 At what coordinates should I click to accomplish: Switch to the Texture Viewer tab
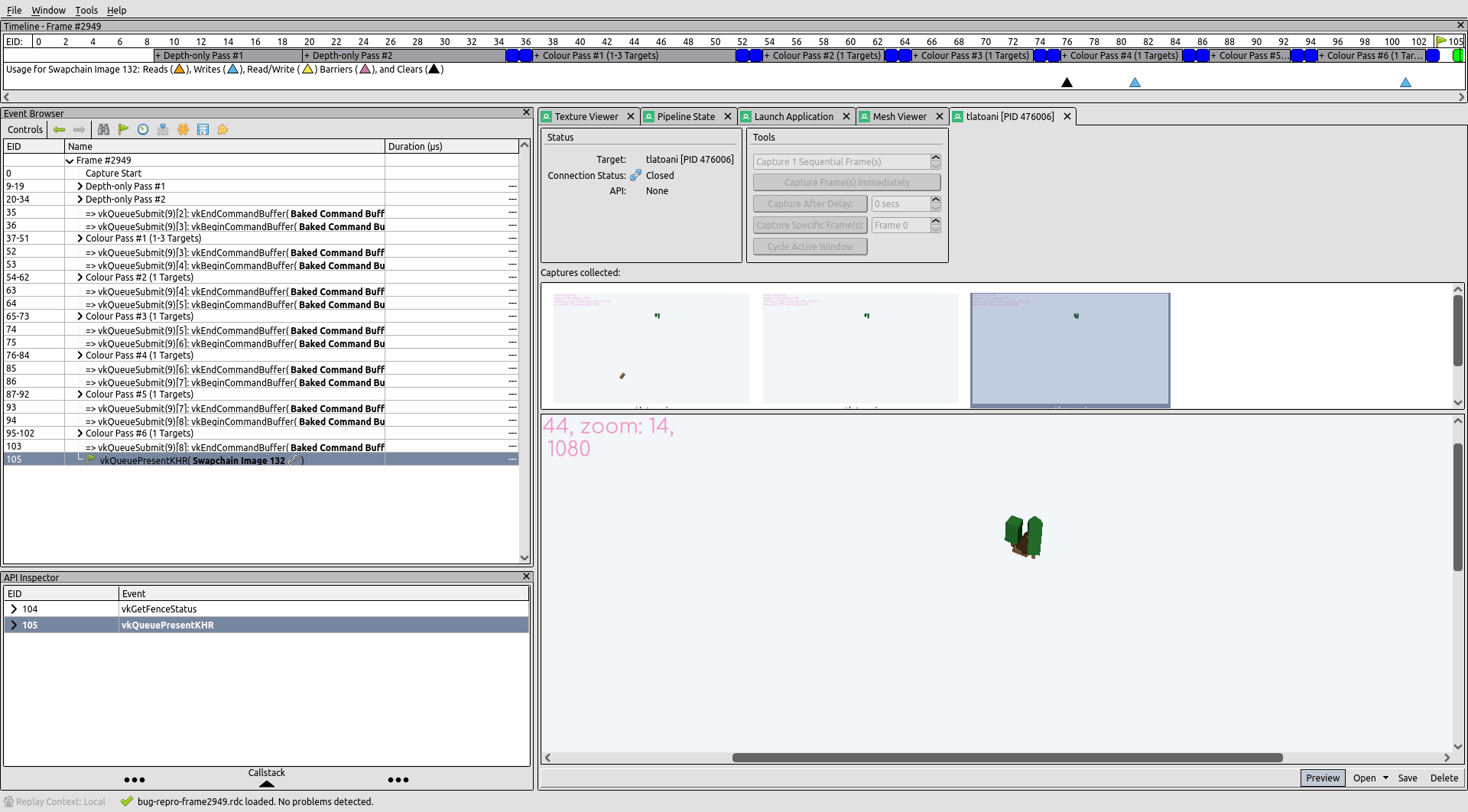pos(586,117)
